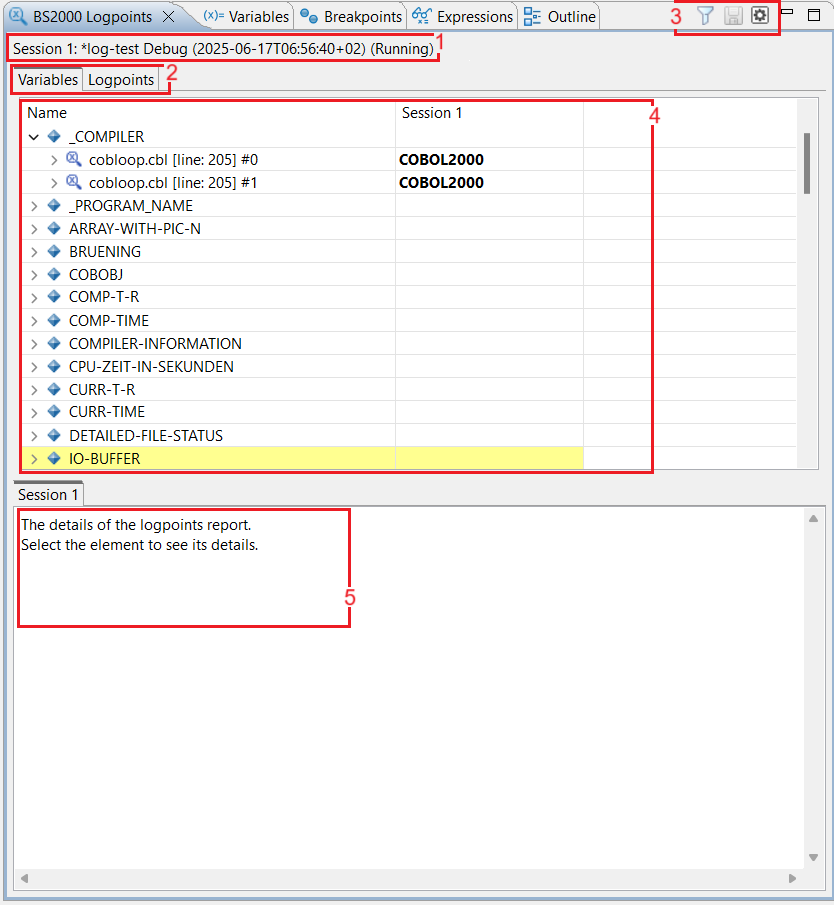Click the magnifier icon of cobloop.cbl #0
Screen dimensions: 834x905
click(74, 159)
